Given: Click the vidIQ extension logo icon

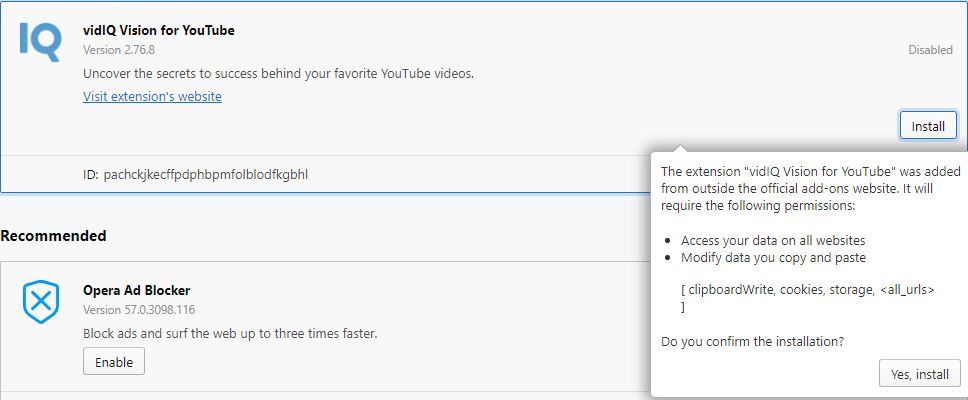Looking at the screenshot, I should point(41,42).
